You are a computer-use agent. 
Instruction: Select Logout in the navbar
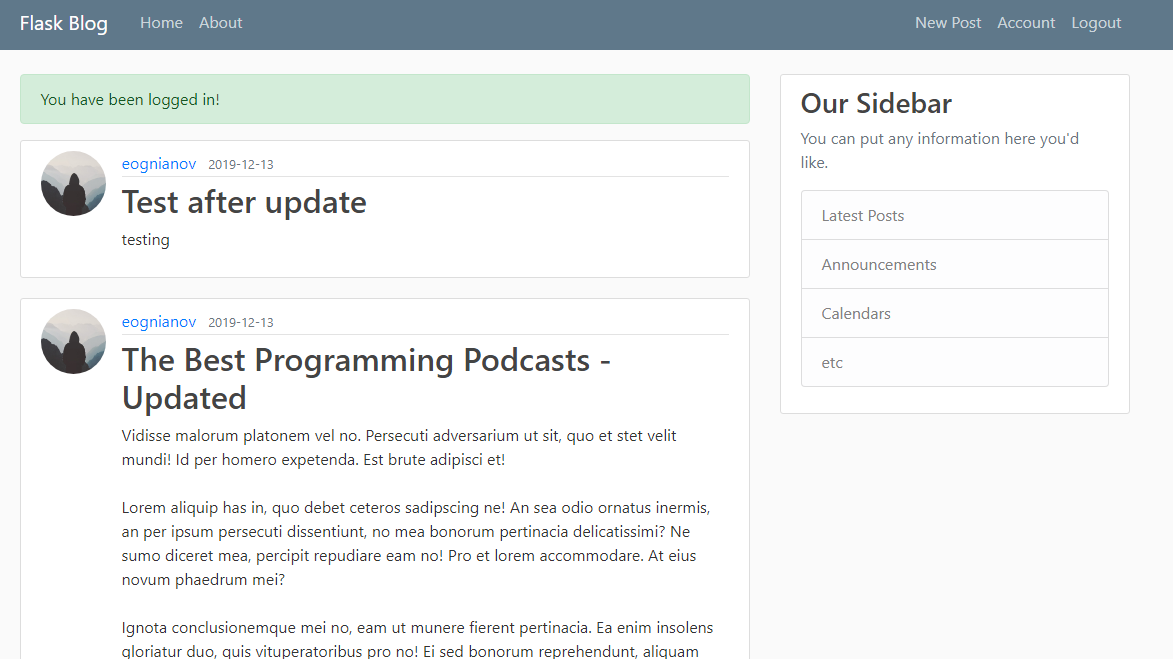1096,23
